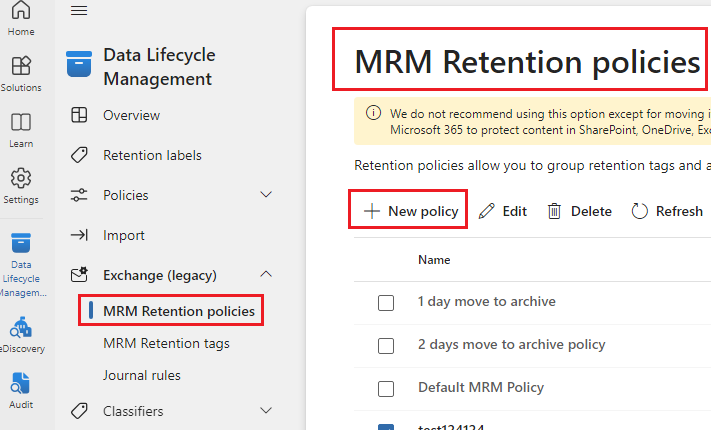The height and width of the screenshot is (430, 711).
Task: Click the New policy button label
Action: pos(423,211)
